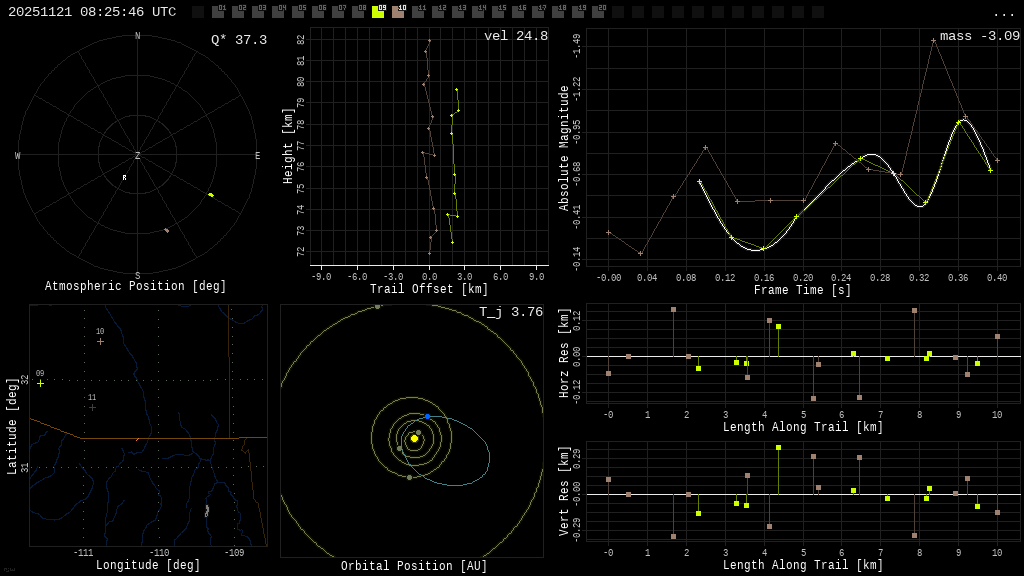The image size is (1024, 576).
Task: Click station 11 cross marker on map
Action: click(92, 407)
